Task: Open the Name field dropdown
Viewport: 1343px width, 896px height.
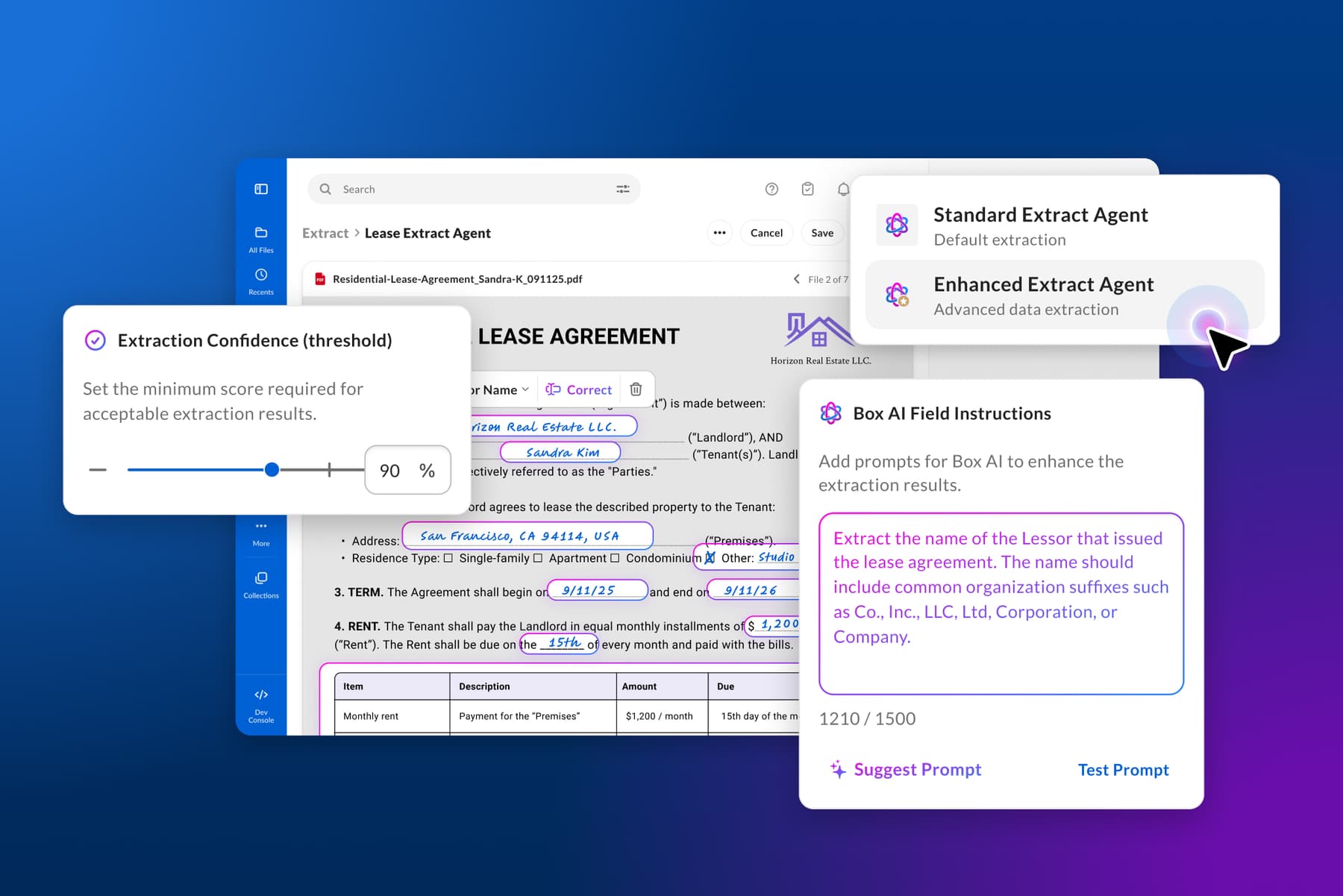Action: pyautogui.click(x=527, y=389)
